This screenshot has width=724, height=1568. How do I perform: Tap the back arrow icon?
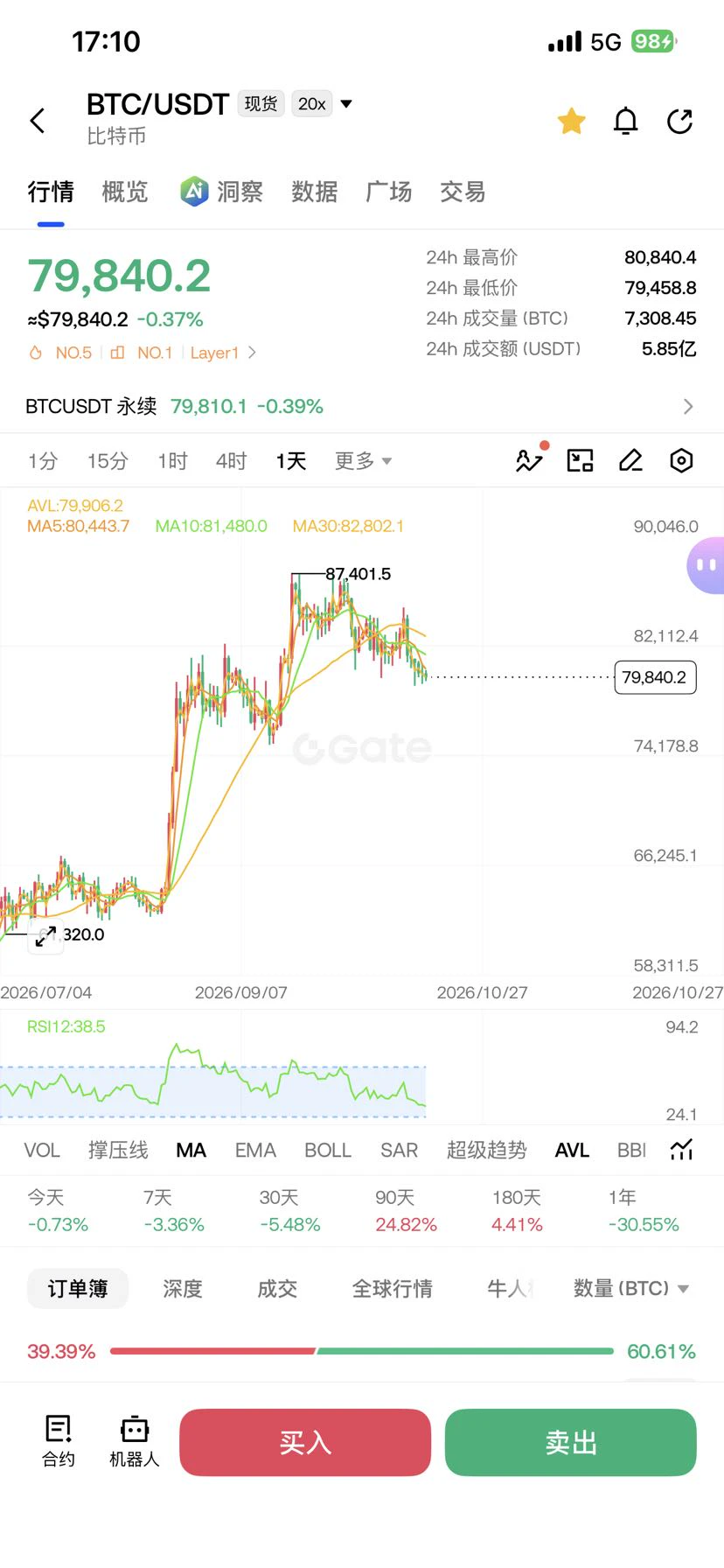pyautogui.click(x=38, y=121)
